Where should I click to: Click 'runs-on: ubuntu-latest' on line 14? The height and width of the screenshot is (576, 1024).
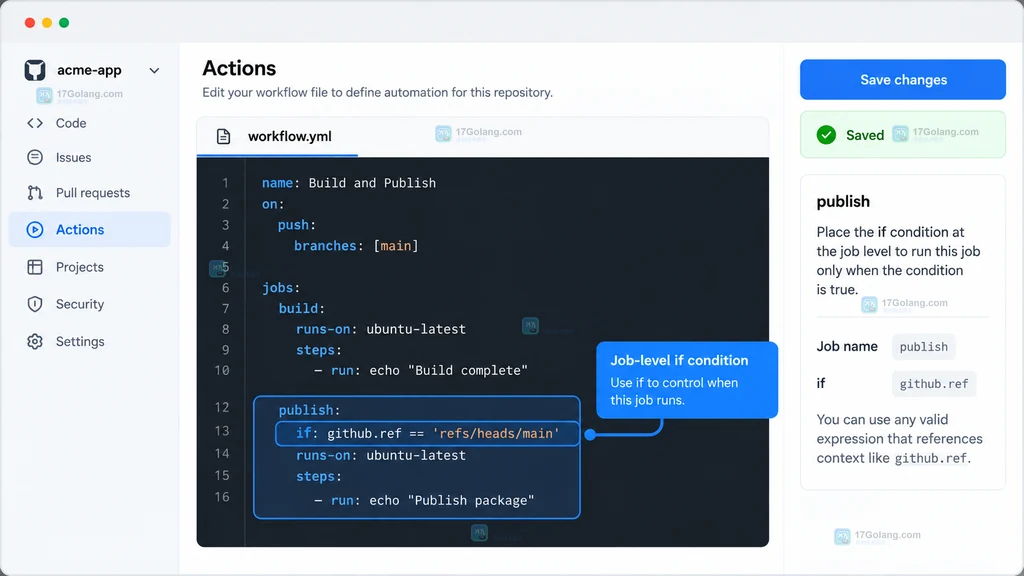(381, 455)
